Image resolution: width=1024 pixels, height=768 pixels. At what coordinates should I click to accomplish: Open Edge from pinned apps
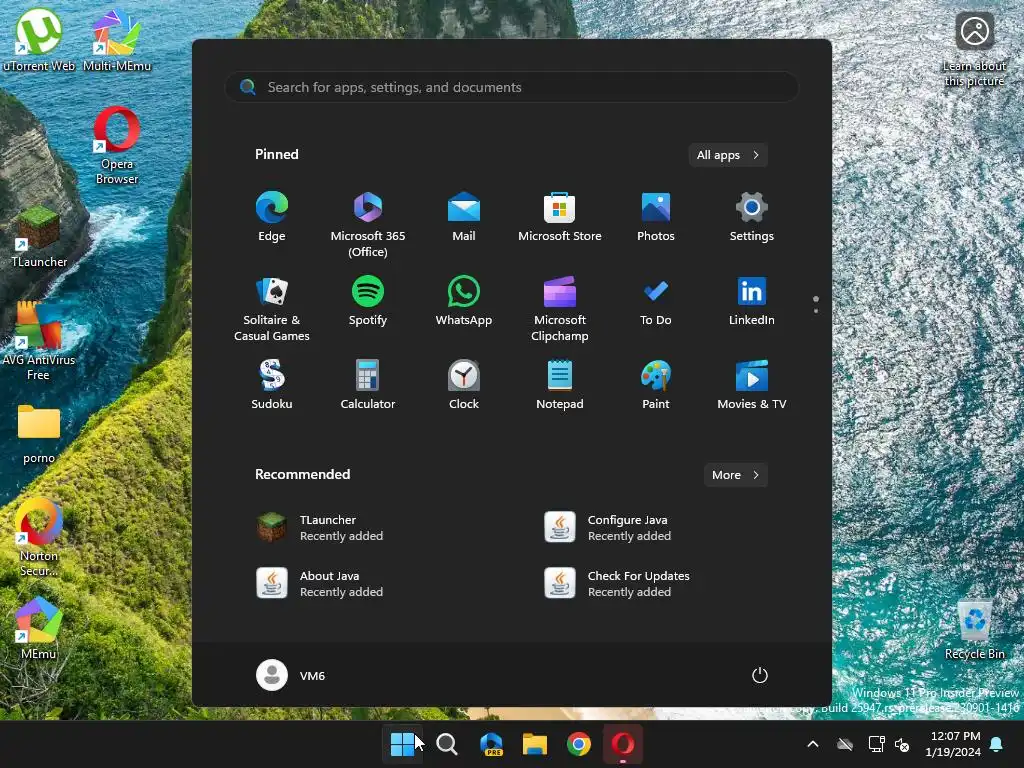(272, 217)
